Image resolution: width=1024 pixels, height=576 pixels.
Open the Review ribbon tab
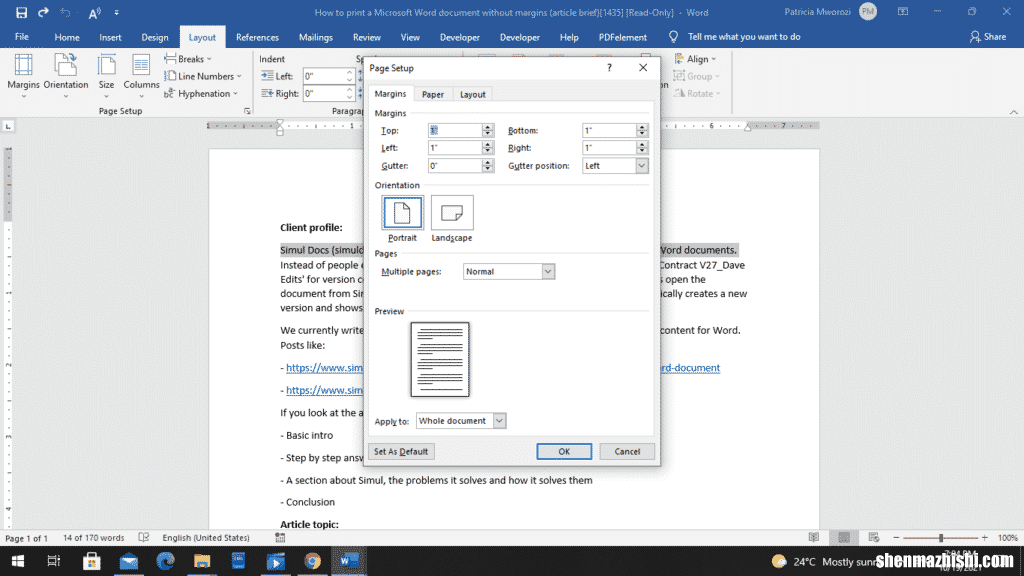(x=366, y=37)
